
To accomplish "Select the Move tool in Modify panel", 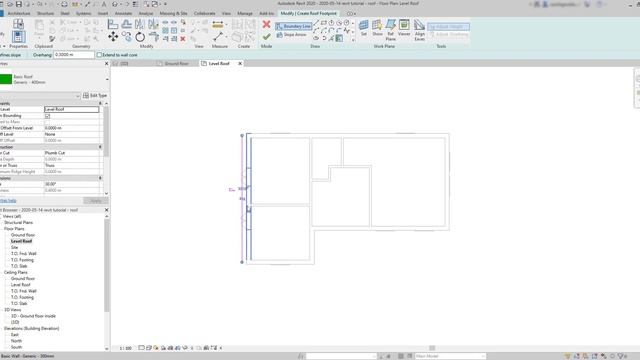I will pos(113,37).
